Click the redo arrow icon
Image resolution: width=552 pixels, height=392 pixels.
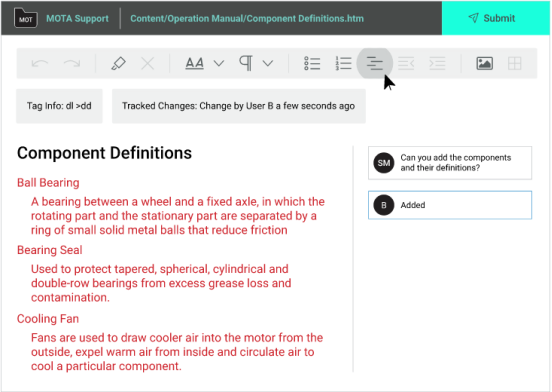(x=72, y=63)
